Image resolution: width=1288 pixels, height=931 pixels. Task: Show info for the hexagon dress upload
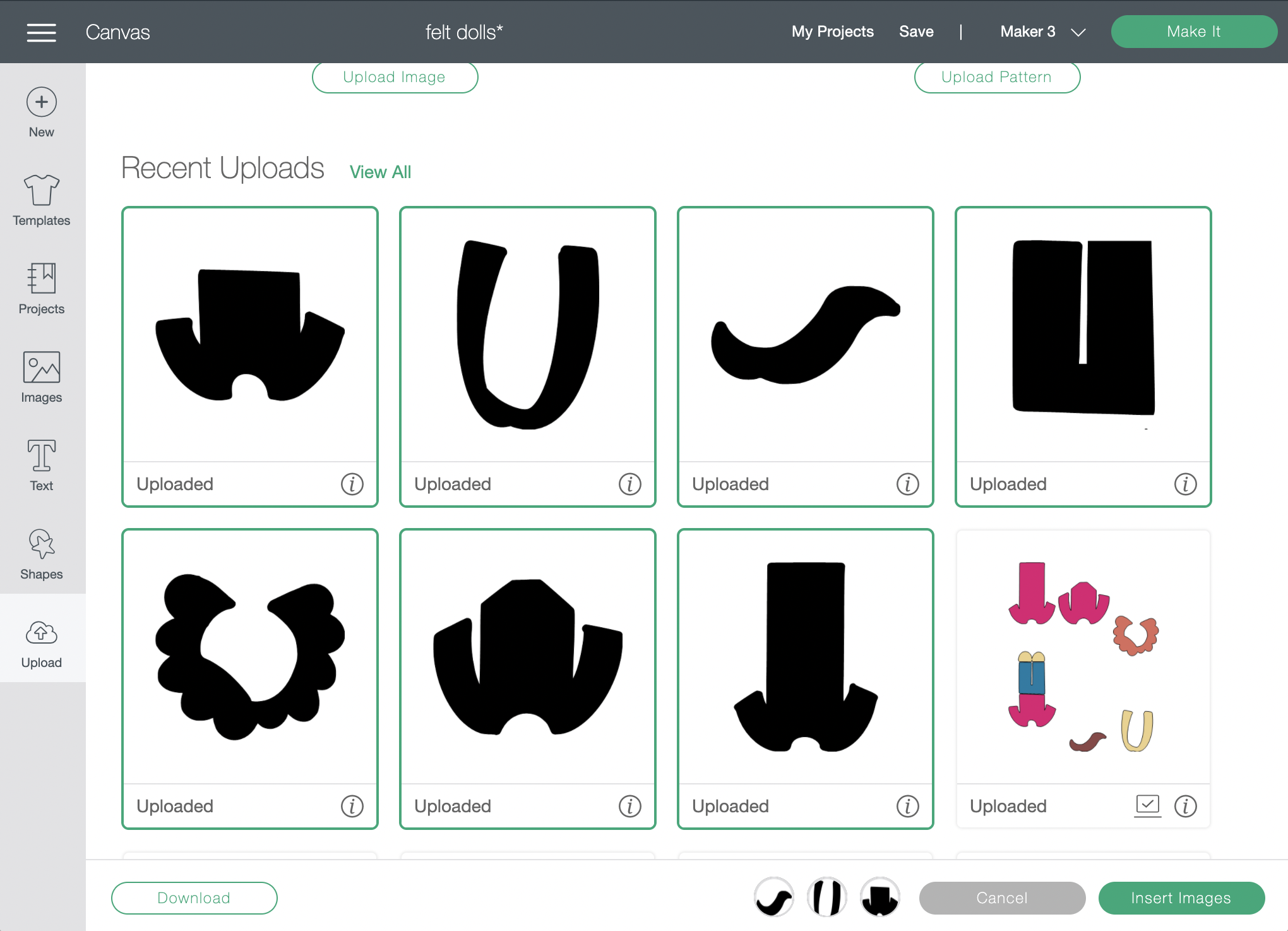pyautogui.click(x=630, y=807)
